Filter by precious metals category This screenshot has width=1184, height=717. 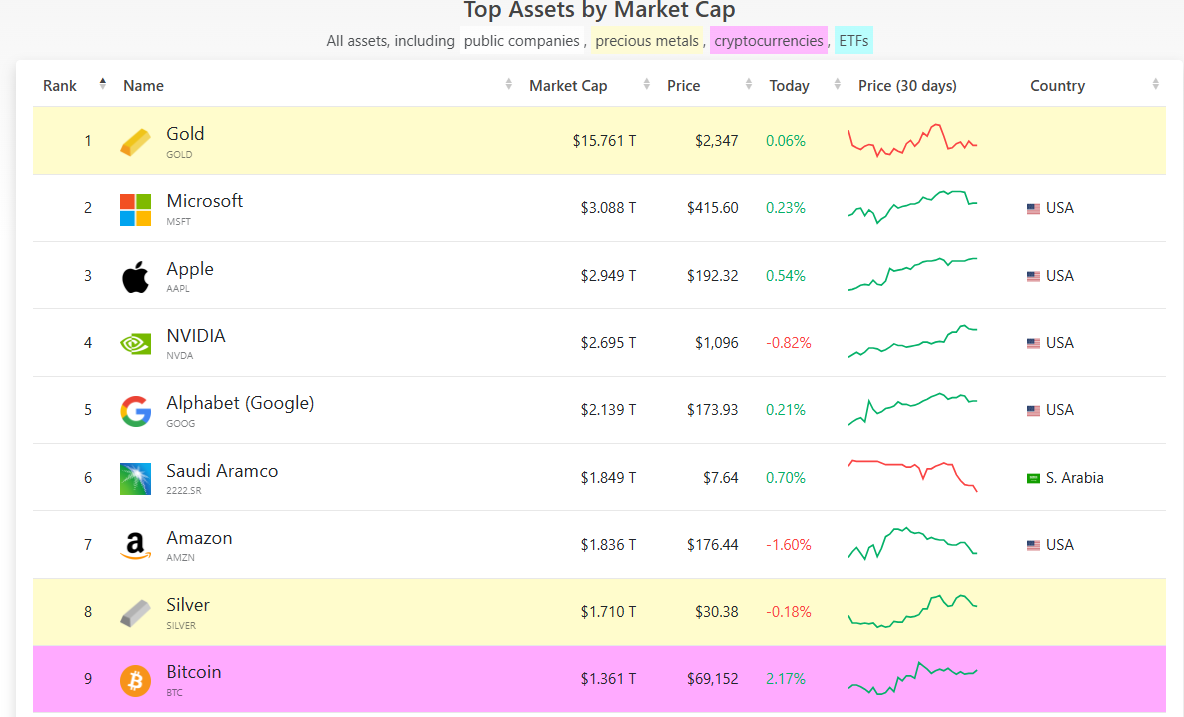click(x=647, y=41)
